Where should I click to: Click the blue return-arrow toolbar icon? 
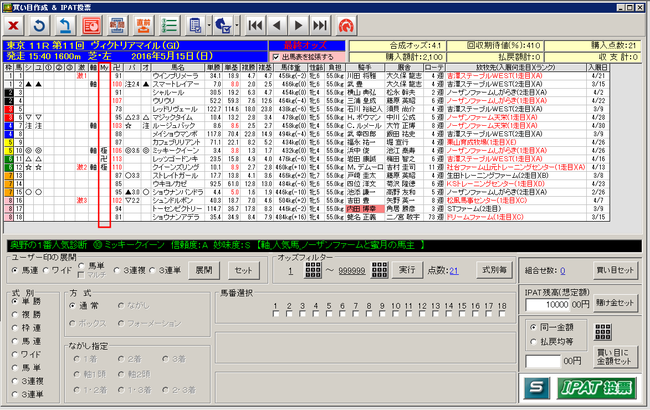(65, 26)
